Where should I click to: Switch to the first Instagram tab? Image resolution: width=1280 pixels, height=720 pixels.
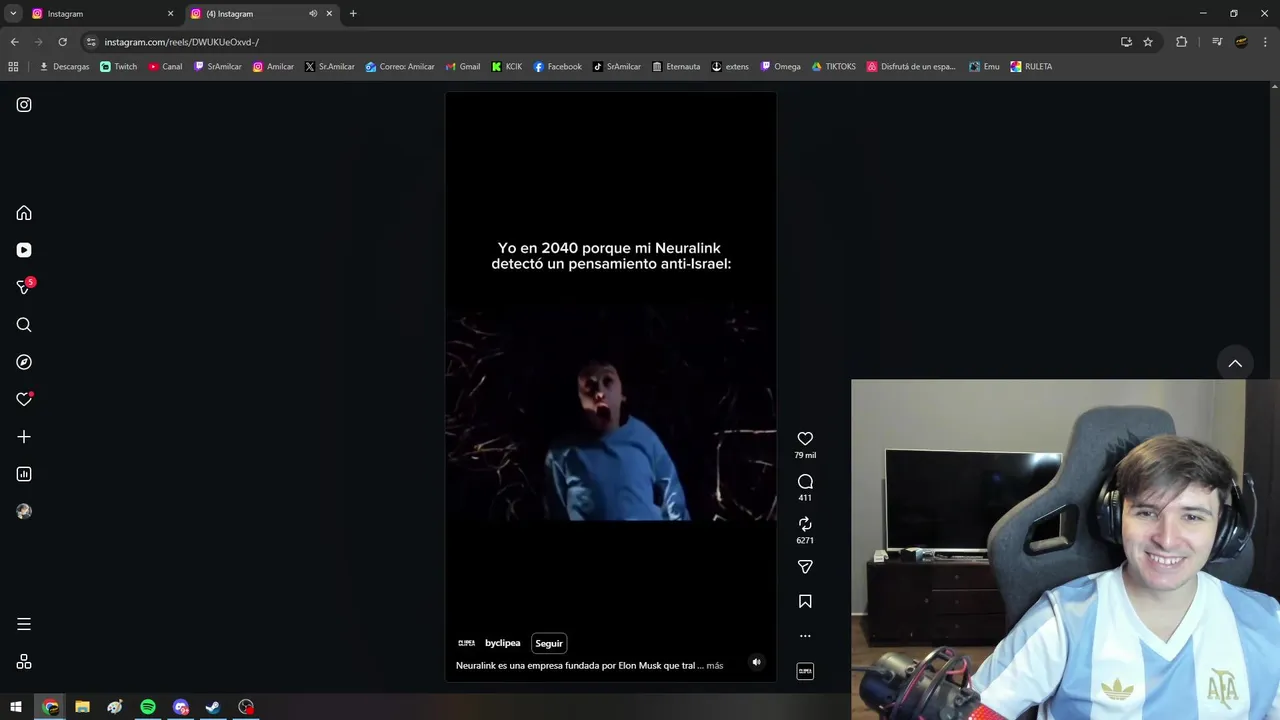[103, 14]
